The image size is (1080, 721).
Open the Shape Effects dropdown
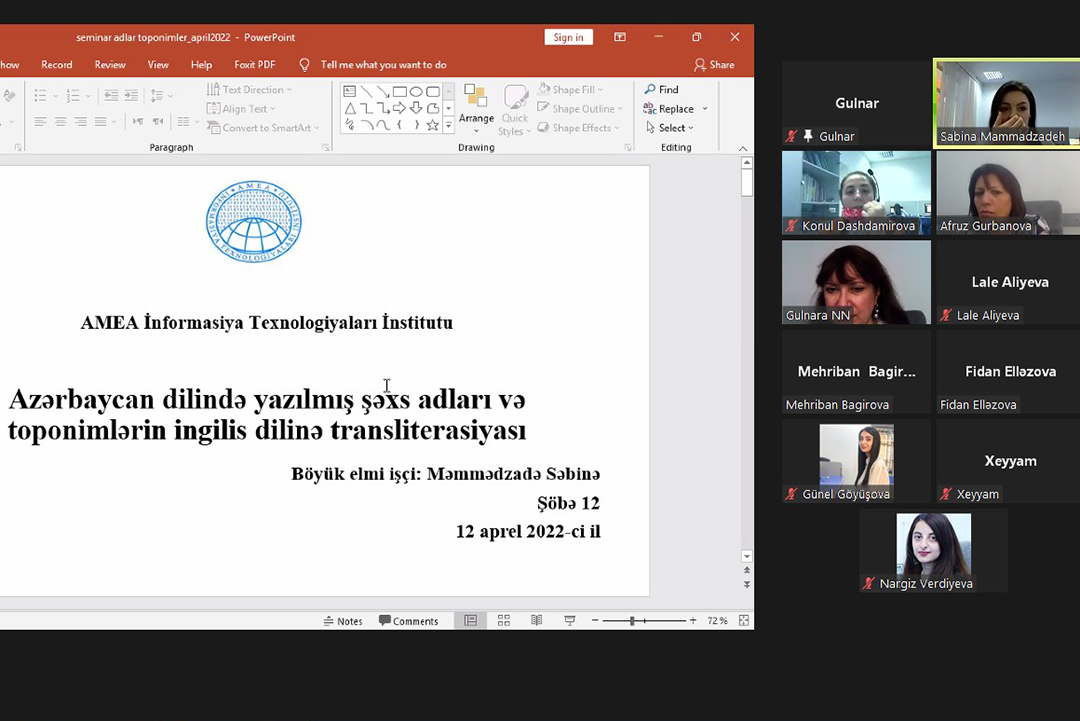[579, 128]
